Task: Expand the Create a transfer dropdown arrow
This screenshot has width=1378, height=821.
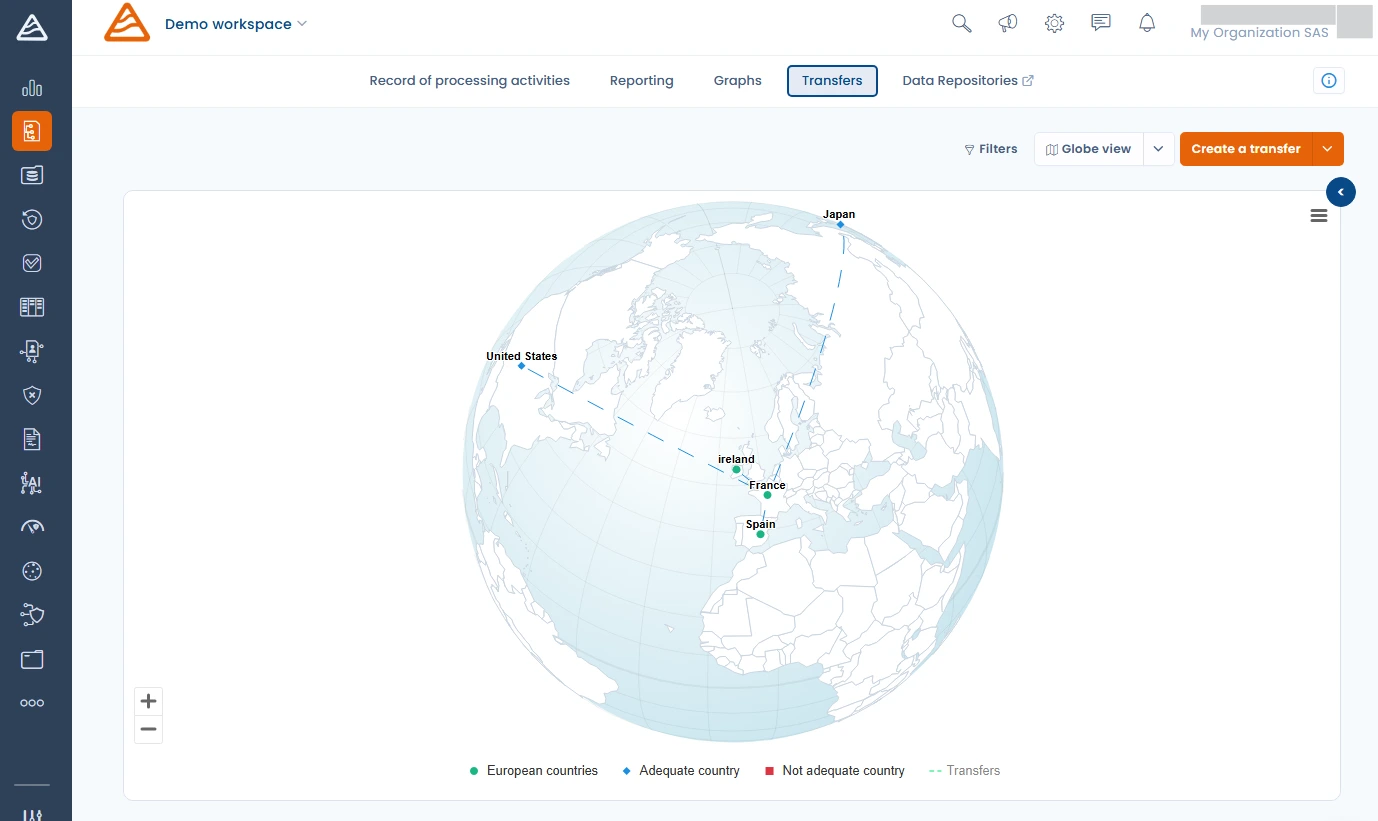Action: pos(1327,148)
